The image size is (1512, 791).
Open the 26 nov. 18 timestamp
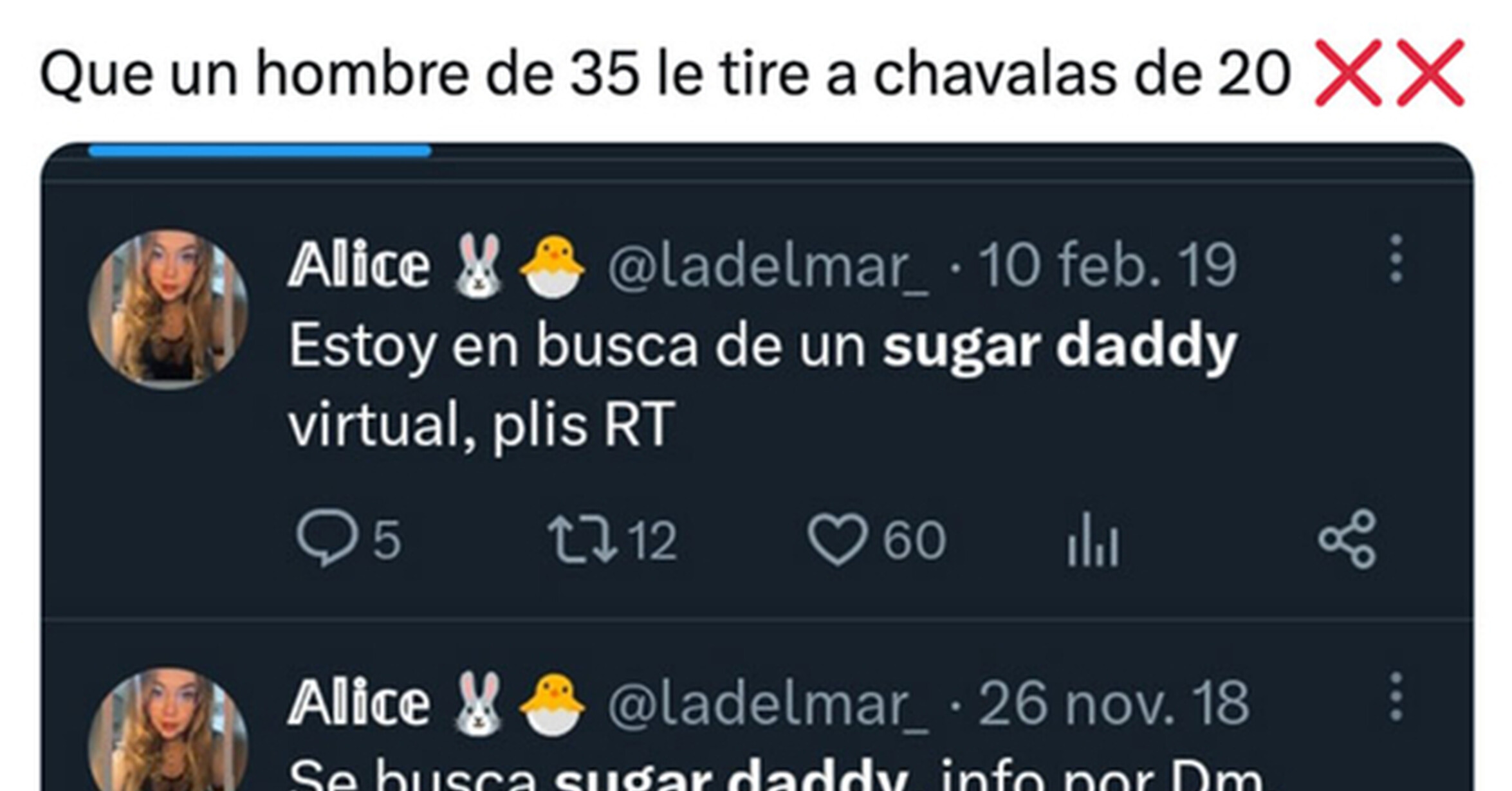(1114, 703)
